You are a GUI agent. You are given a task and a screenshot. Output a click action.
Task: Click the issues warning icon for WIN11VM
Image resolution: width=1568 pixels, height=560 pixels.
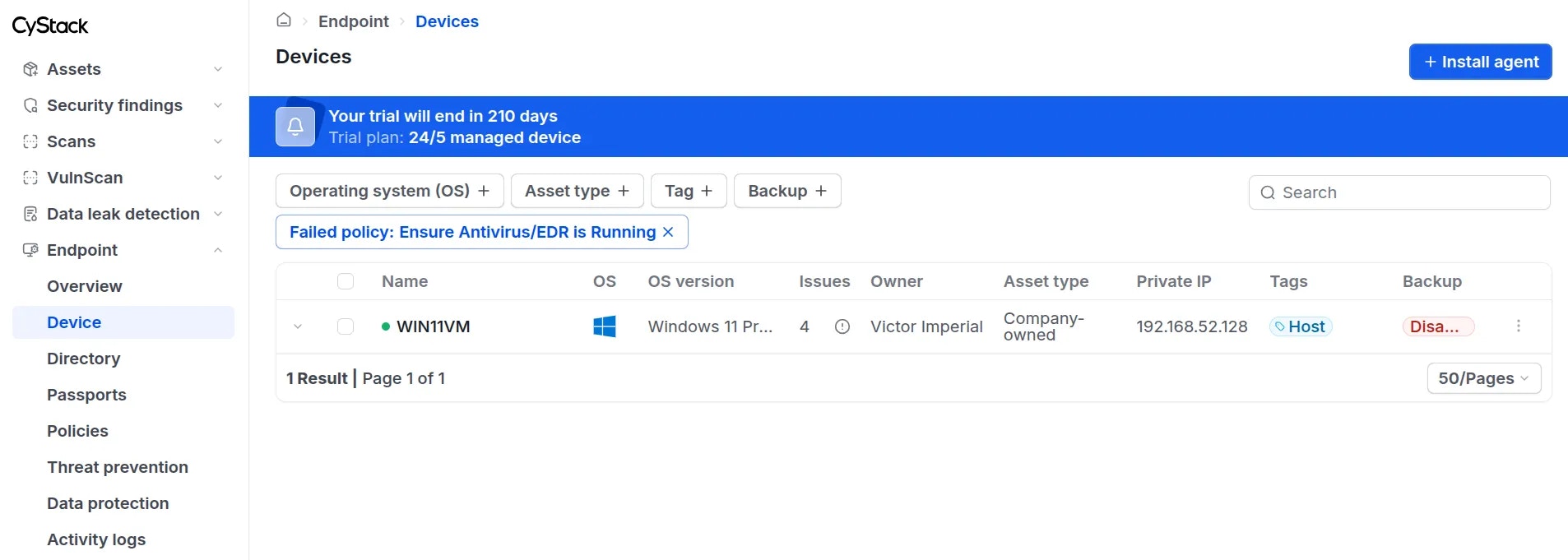(x=842, y=326)
